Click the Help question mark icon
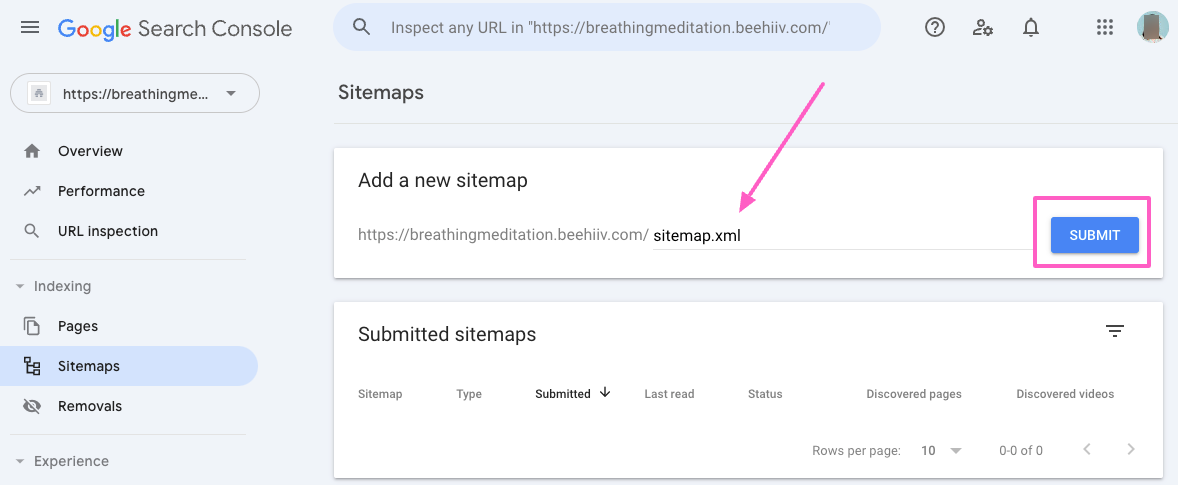The height and width of the screenshot is (485, 1178). click(x=935, y=28)
